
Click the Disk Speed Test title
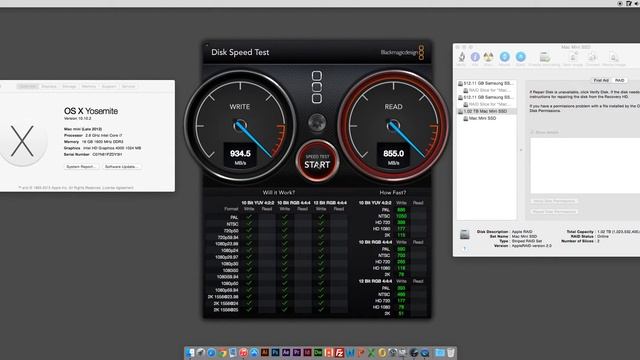click(240, 52)
